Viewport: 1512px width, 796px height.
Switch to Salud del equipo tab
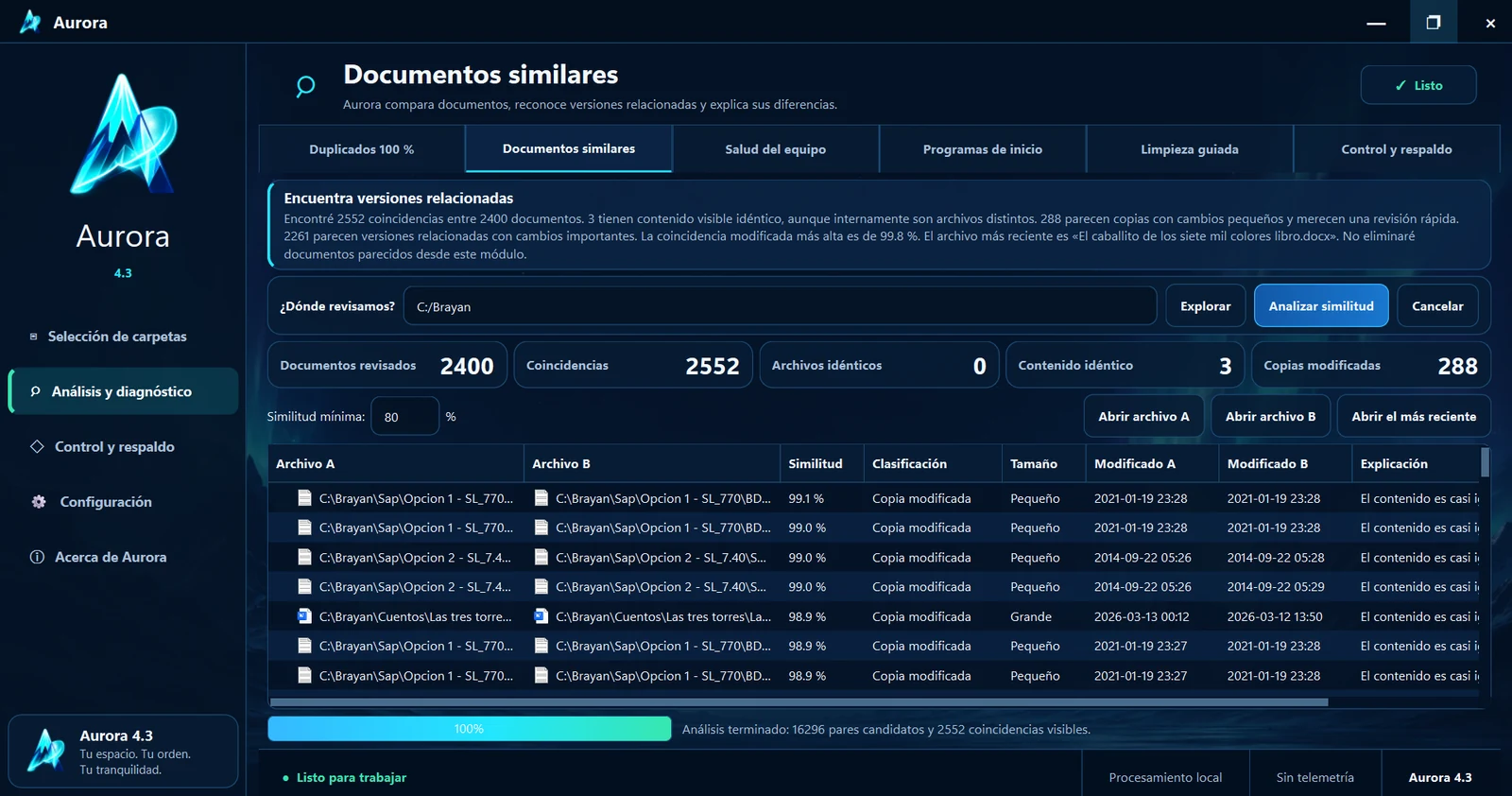[x=776, y=149]
